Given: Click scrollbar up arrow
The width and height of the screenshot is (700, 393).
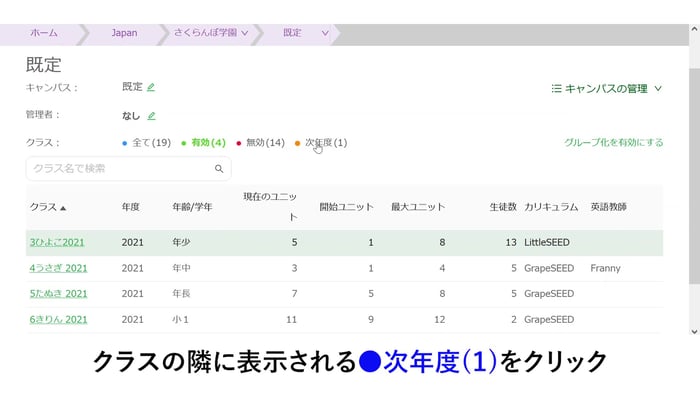Looking at the screenshot, I should 694,29.
